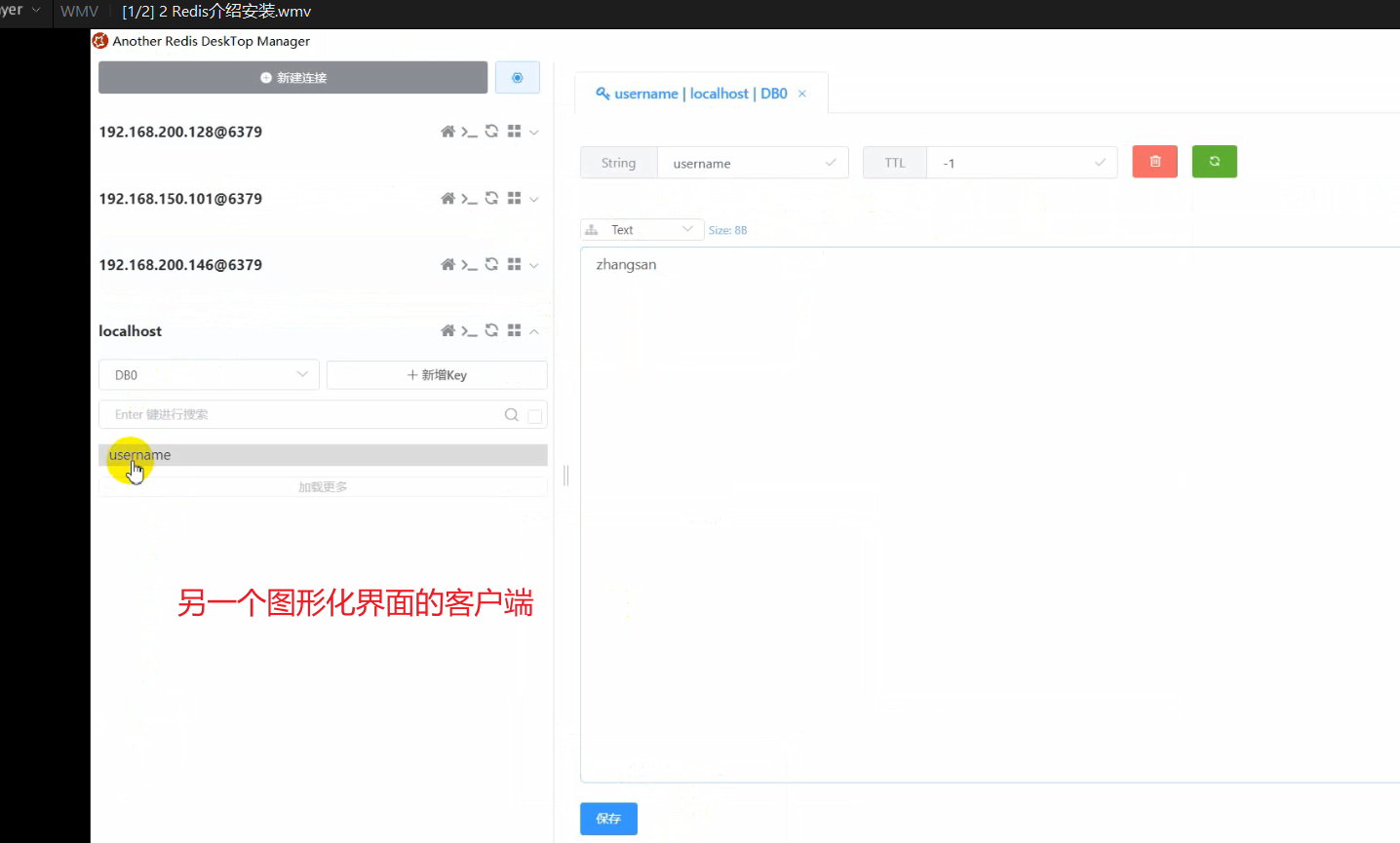Open grid menu for 192.168.200.128@6379
Image resolution: width=1400 pixels, height=843 pixels.
514,132
